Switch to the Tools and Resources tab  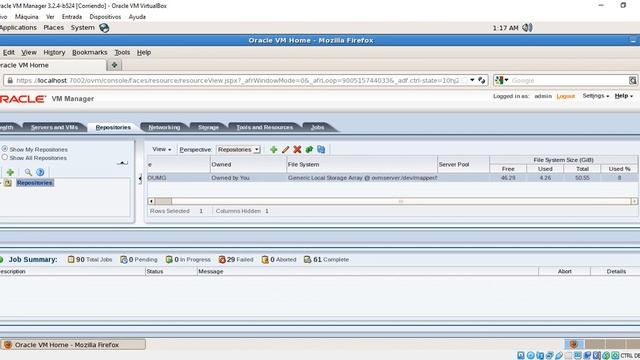[264, 127]
